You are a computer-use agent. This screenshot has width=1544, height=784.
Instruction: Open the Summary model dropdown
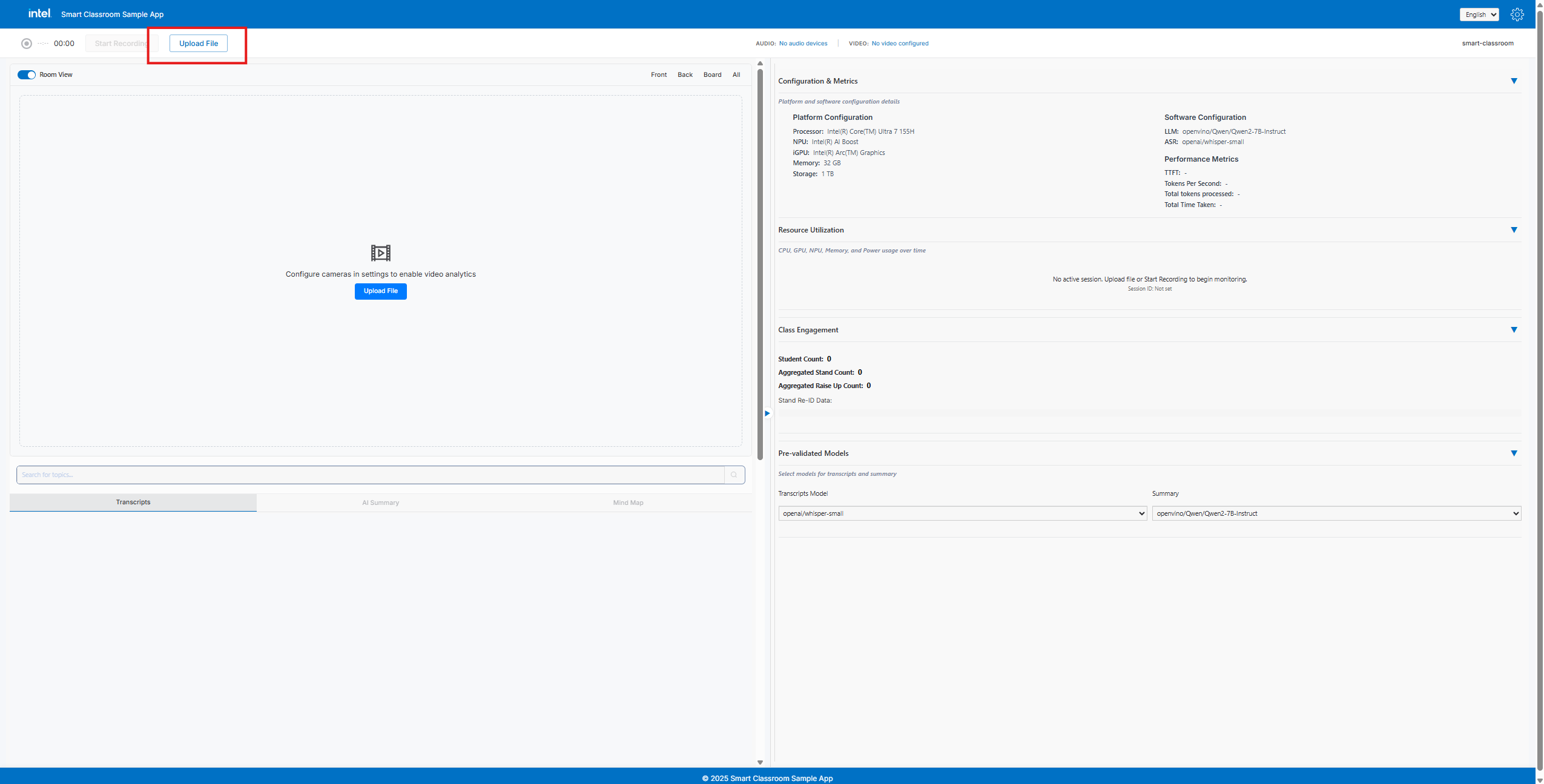tap(1336, 513)
